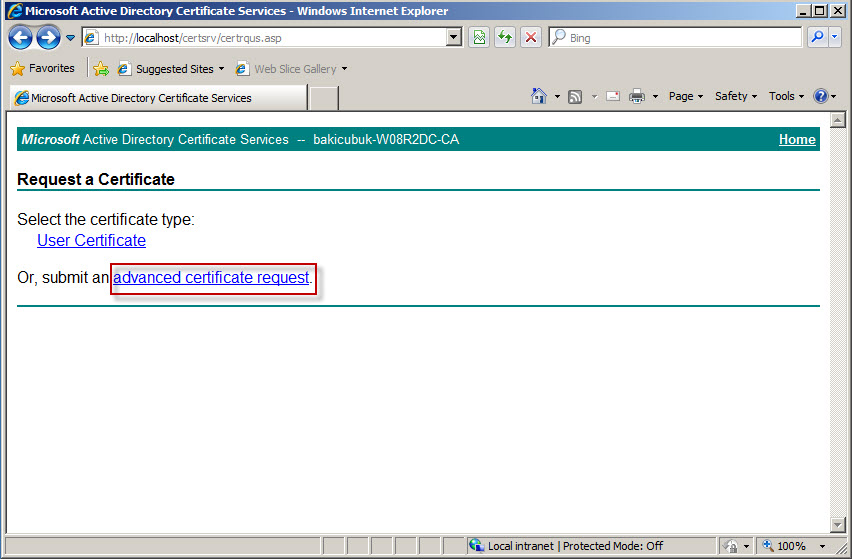
Task: Maximize the Internet Explorer window
Action: 820,10
